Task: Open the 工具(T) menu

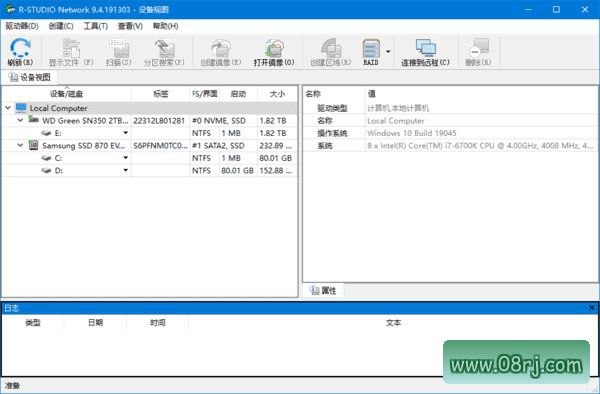Action: [96, 26]
